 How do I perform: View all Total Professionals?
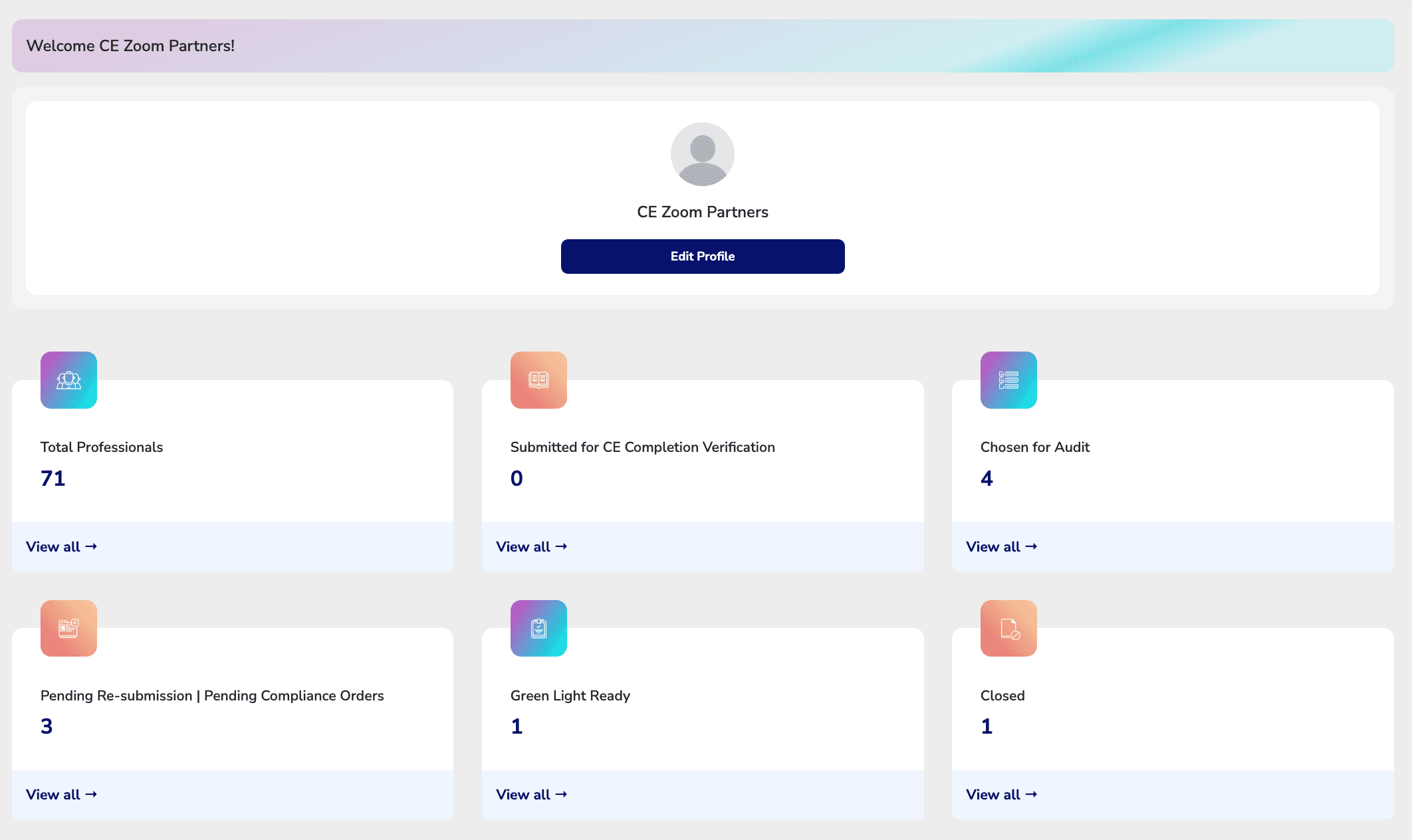pos(61,546)
